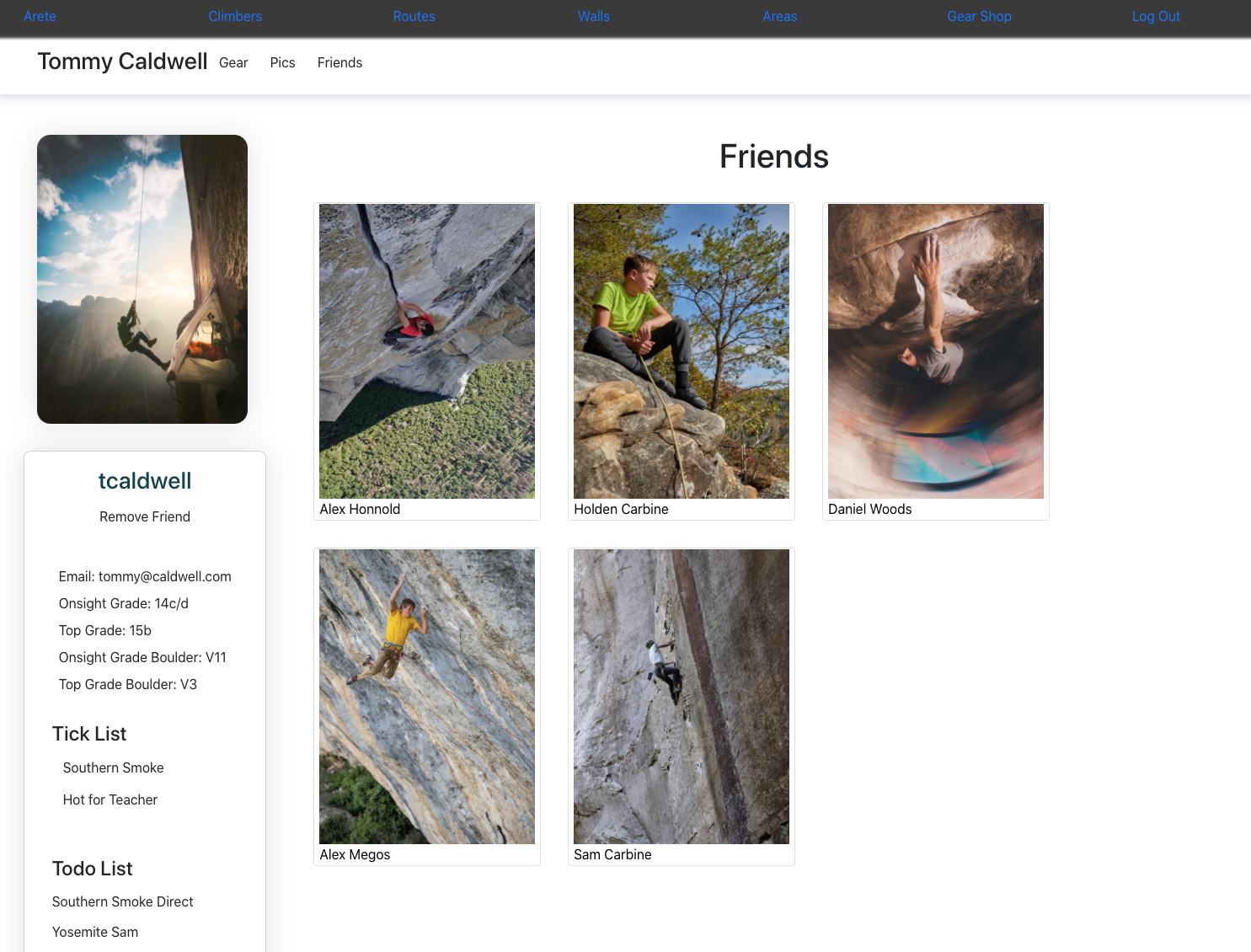Open Southern Smoke in the Tick List
Viewport: 1251px width, 952px height.
pos(114,767)
